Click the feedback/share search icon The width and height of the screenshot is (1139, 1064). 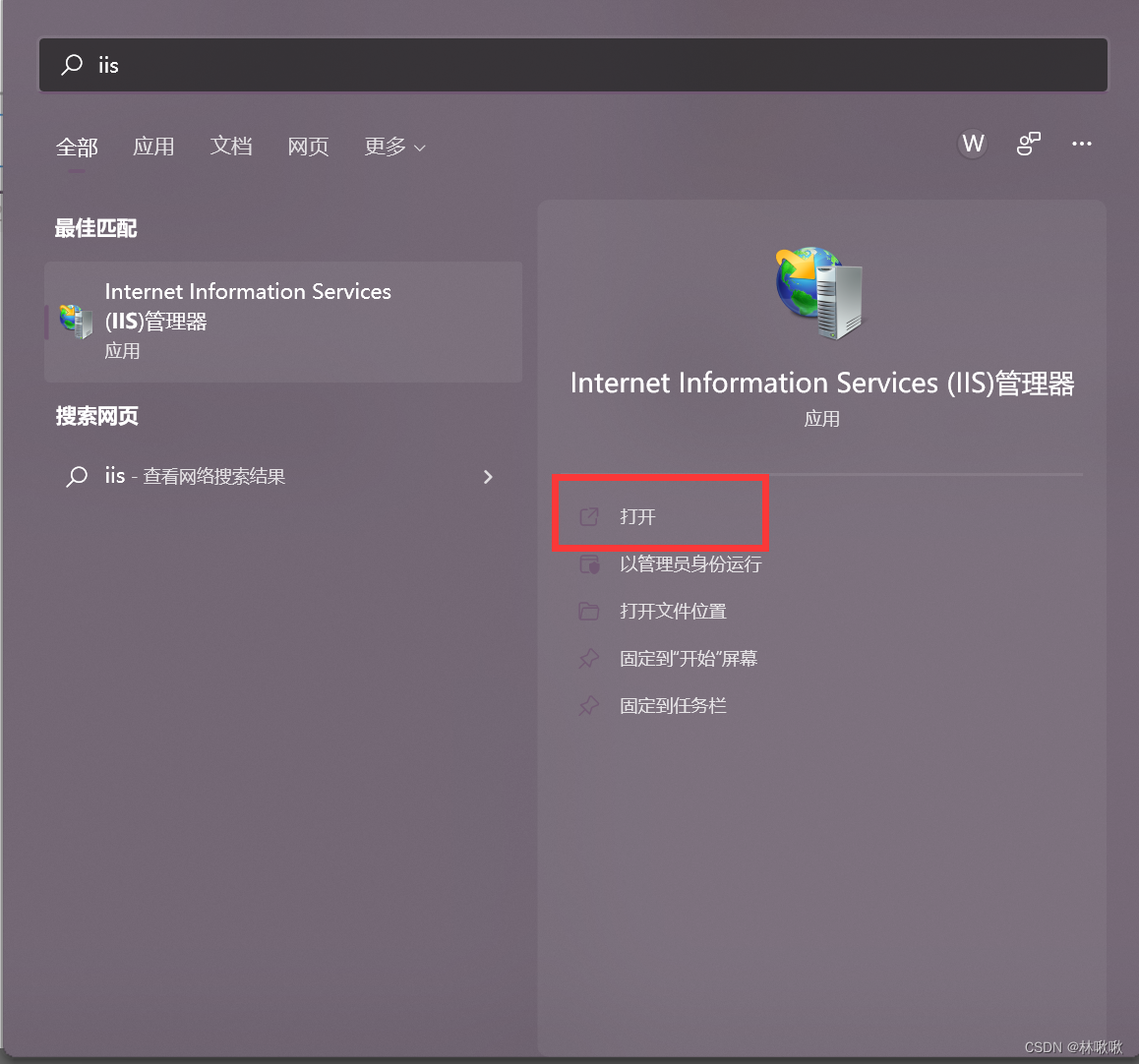point(1028,143)
